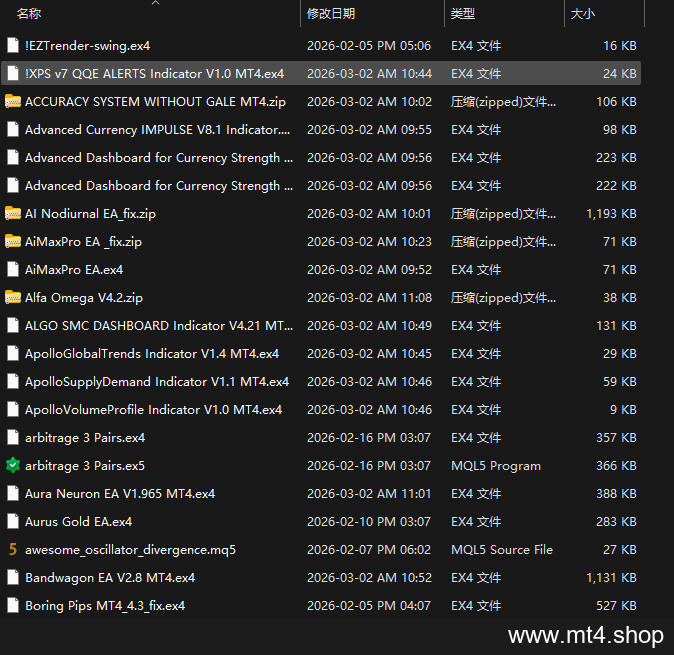Click the file icon of ApolloGlobalTrends Indicator
Viewport: 674px width, 655px height.
pos(13,353)
